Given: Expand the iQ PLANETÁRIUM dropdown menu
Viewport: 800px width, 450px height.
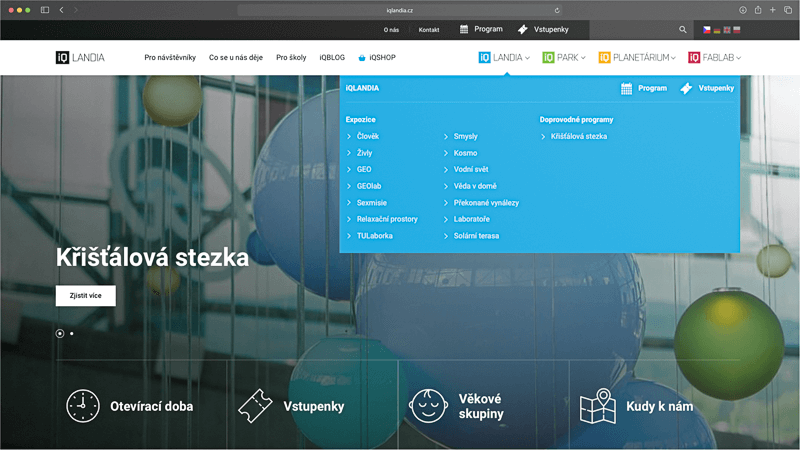Looking at the screenshot, I should [x=637, y=58].
